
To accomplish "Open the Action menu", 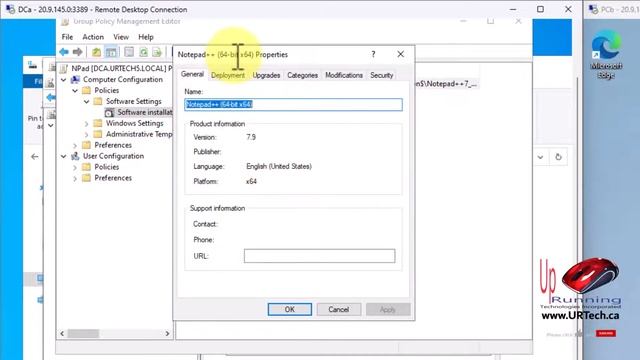I will (x=93, y=37).
